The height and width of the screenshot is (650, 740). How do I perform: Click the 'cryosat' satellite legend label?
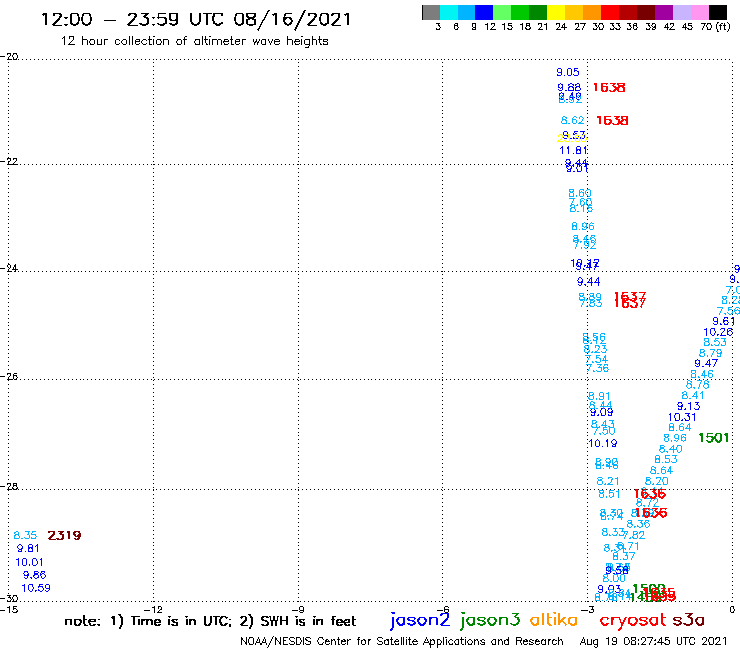click(632, 620)
